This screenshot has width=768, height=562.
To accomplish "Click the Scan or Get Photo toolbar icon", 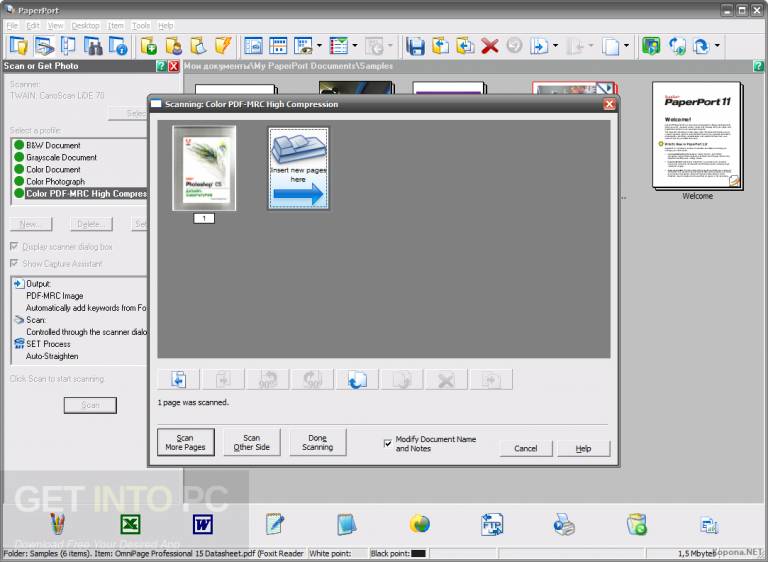I will point(45,47).
